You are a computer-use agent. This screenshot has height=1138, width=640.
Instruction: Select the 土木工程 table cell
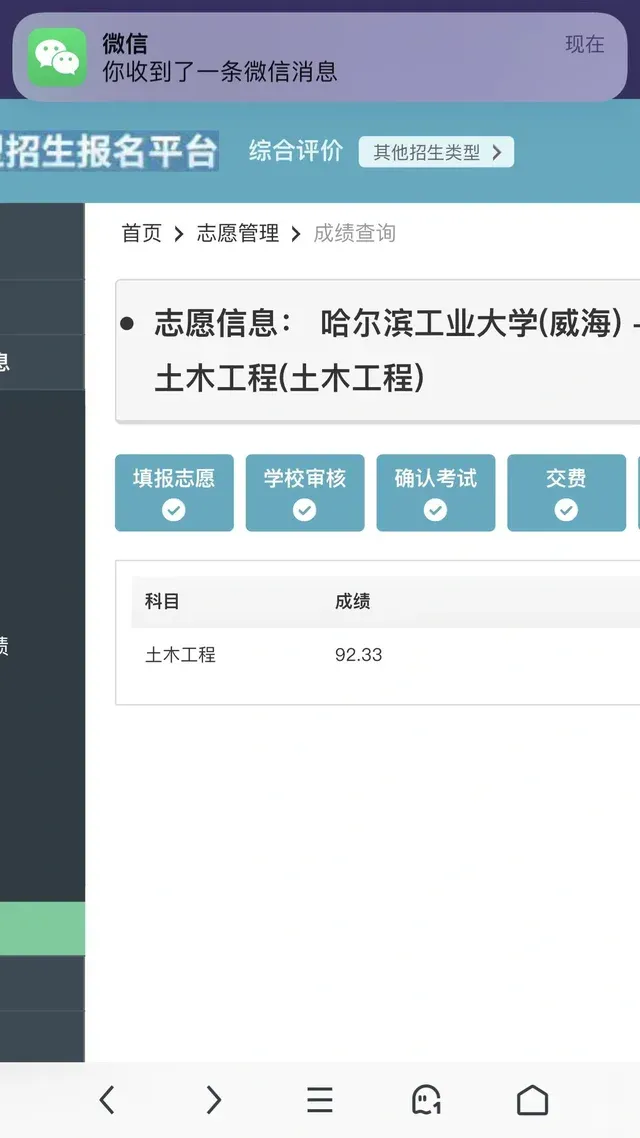[181, 655]
